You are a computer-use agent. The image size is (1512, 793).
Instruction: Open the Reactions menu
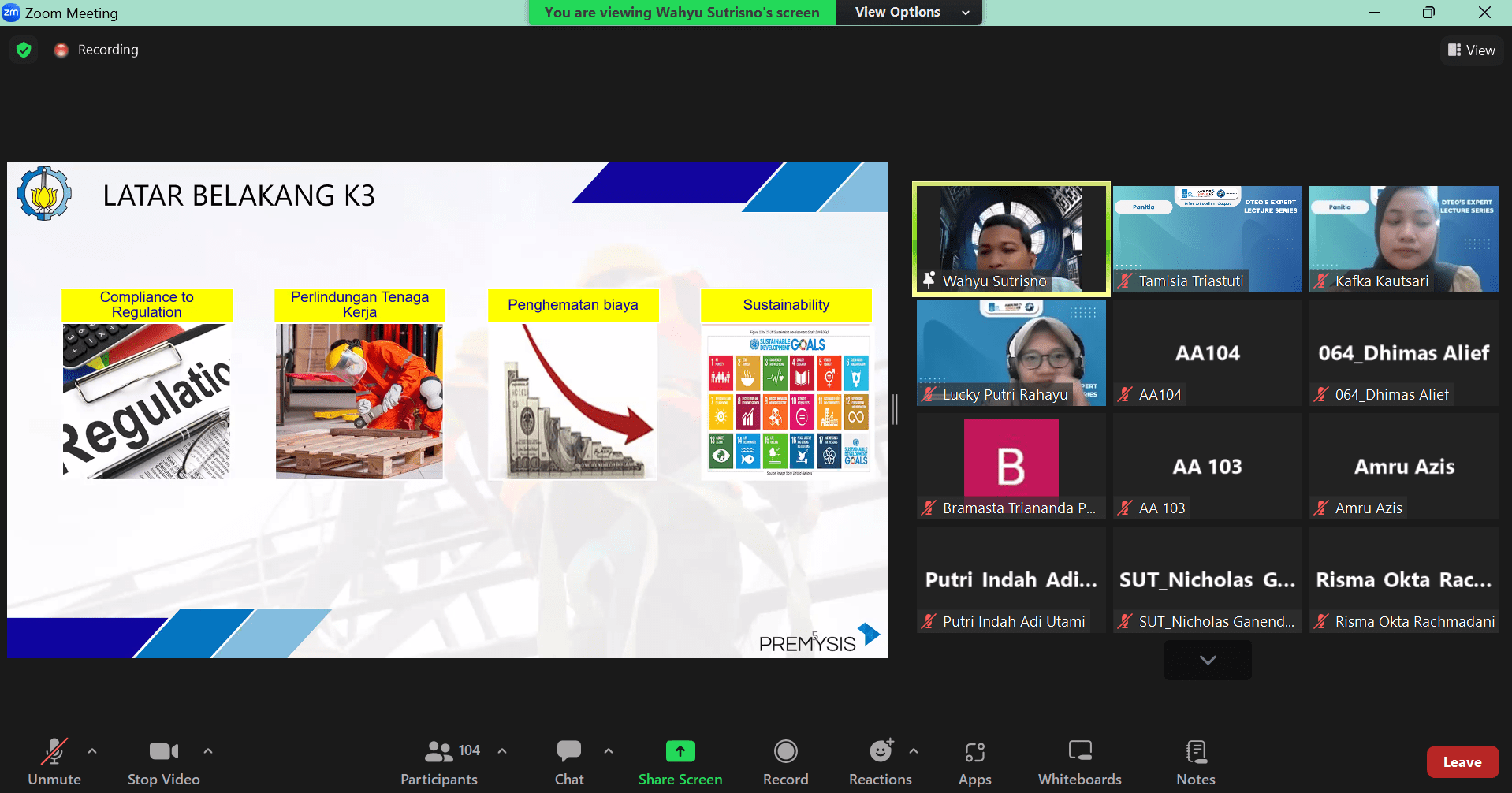point(880,751)
